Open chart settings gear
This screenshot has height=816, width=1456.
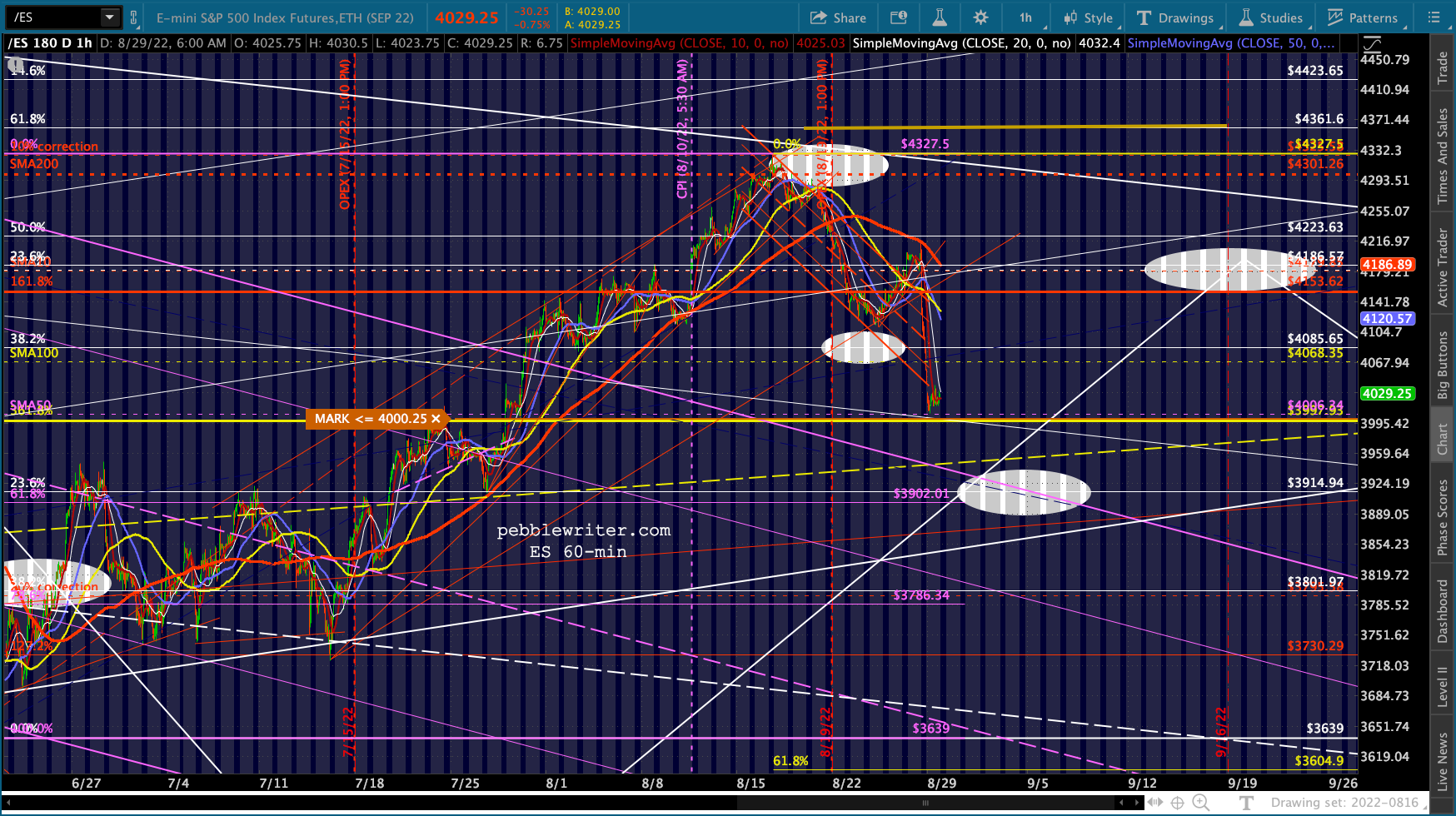(x=980, y=17)
